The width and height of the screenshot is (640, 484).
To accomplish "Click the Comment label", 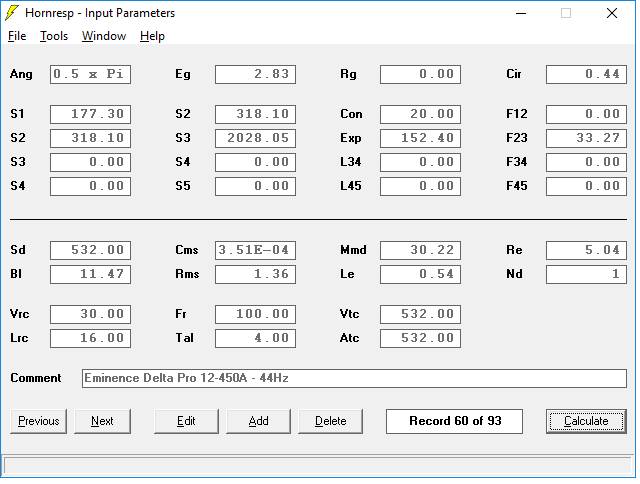I will [x=36, y=378].
